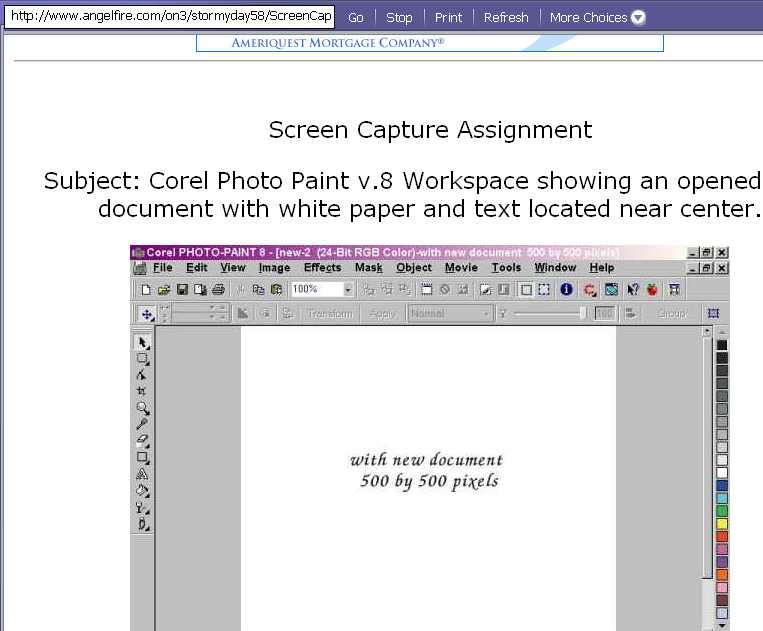Image resolution: width=763 pixels, height=631 pixels.
Task: Select the Object Picker arrow tool
Action: click(143, 342)
